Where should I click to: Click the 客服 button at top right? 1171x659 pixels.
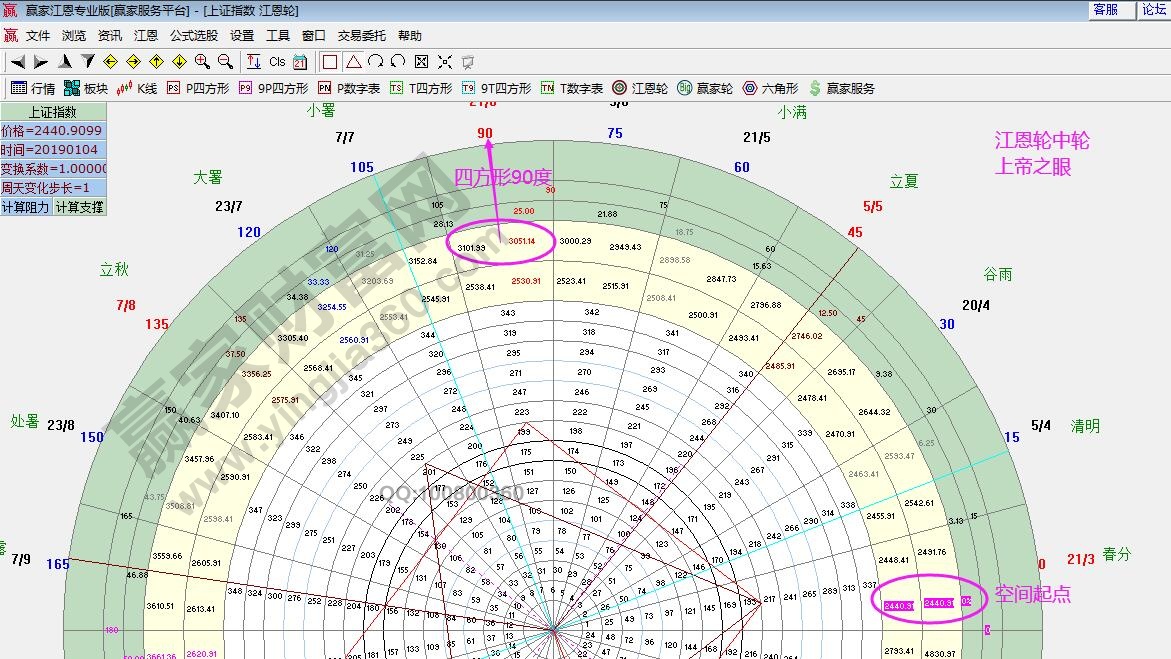tap(1105, 10)
